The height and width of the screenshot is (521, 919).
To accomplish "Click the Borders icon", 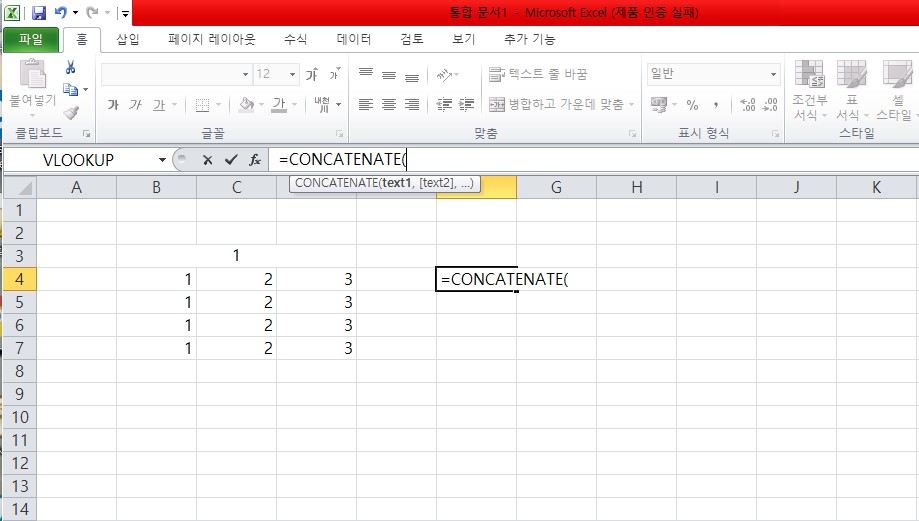I will pos(202,105).
